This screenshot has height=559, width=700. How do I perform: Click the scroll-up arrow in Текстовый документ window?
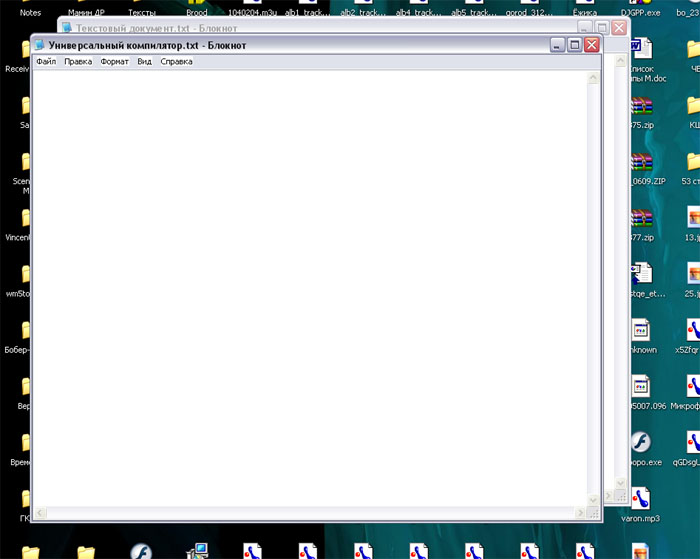(621, 61)
